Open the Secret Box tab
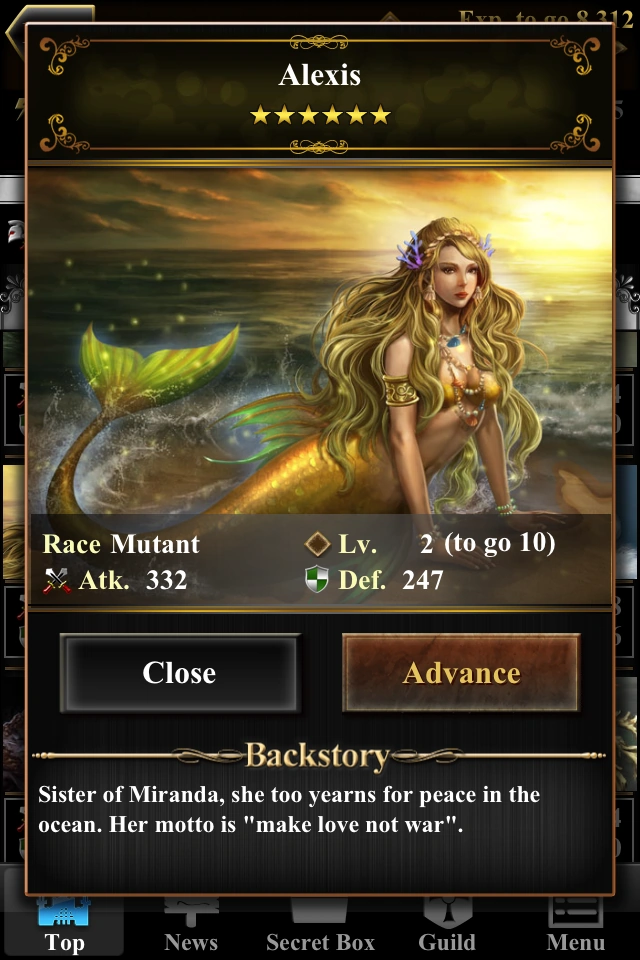640x960 pixels. [x=320, y=942]
